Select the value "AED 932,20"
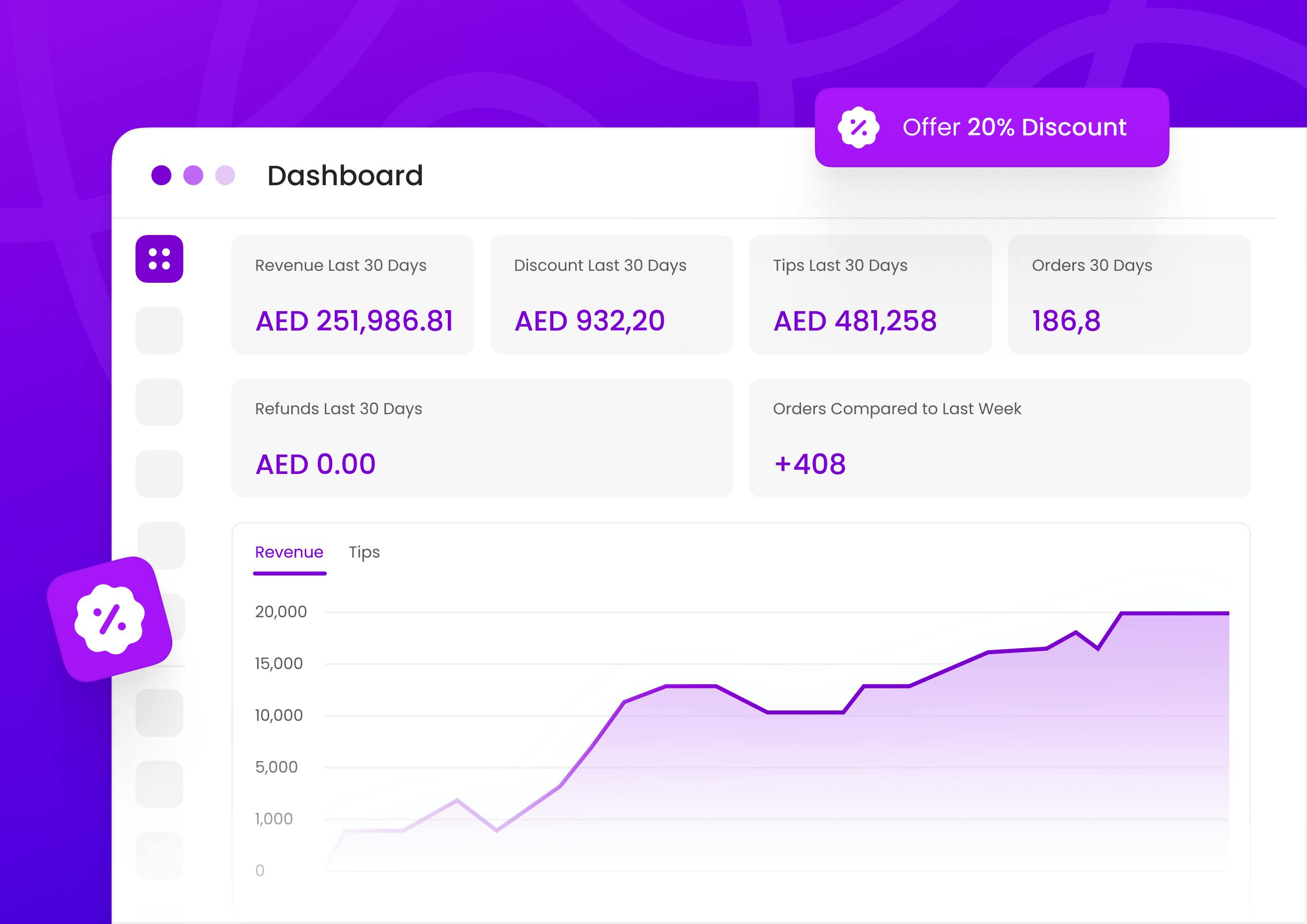 pos(590,321)
